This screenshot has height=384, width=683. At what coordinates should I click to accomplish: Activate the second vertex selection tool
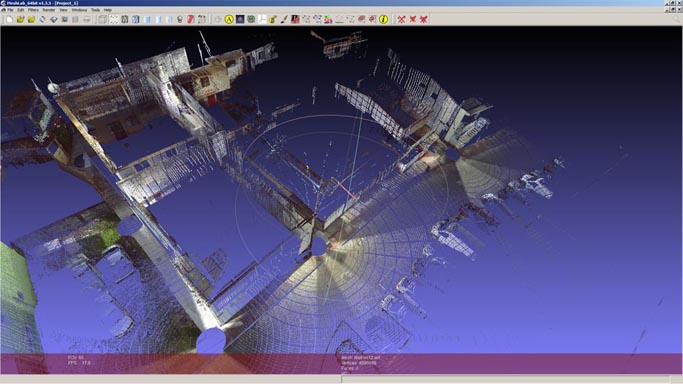317,19
